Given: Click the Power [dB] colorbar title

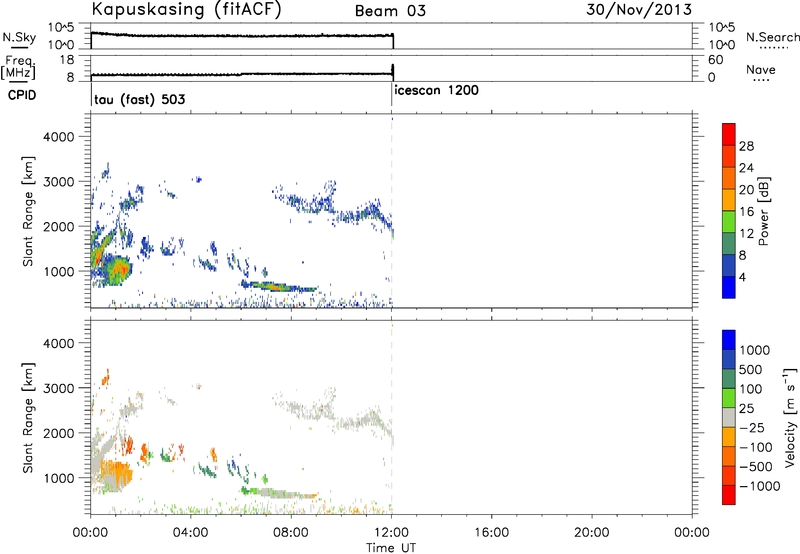Looking at the screenshot, I should (x=763, y=211).
